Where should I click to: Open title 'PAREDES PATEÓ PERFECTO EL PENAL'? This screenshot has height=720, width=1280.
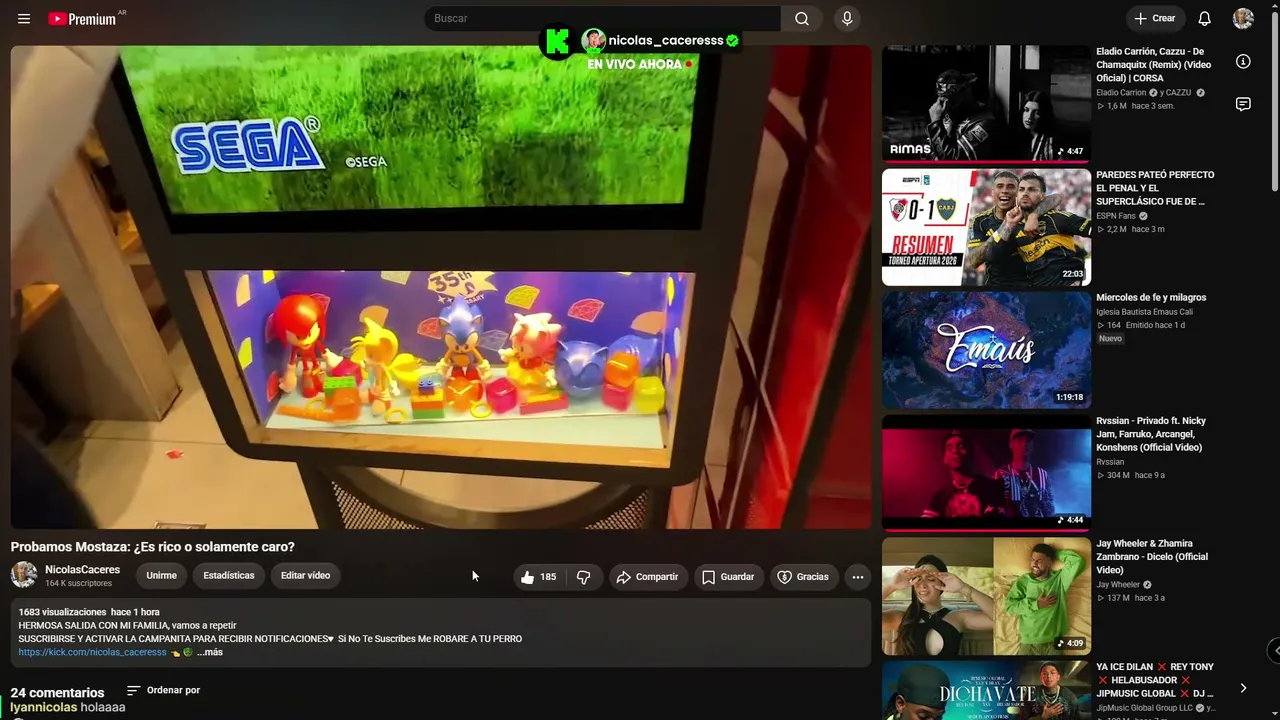[x=1155, y=188]
